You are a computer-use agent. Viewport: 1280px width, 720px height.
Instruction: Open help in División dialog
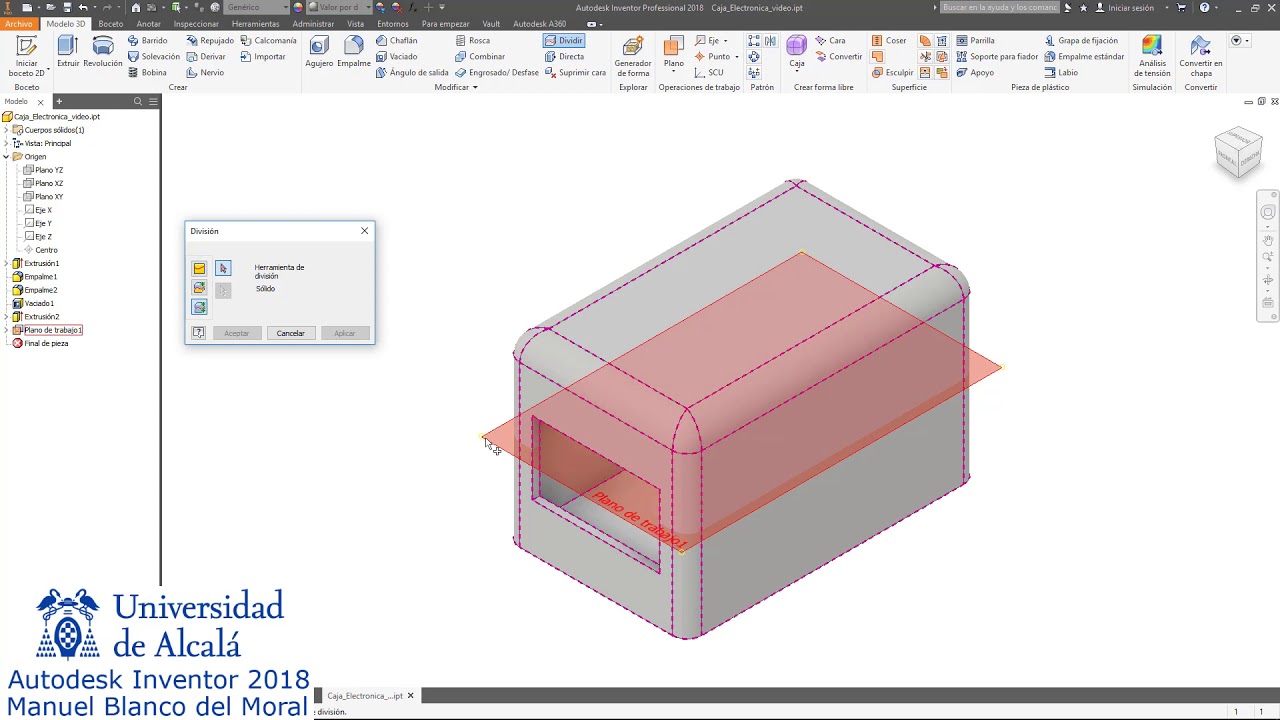point(198,333)
